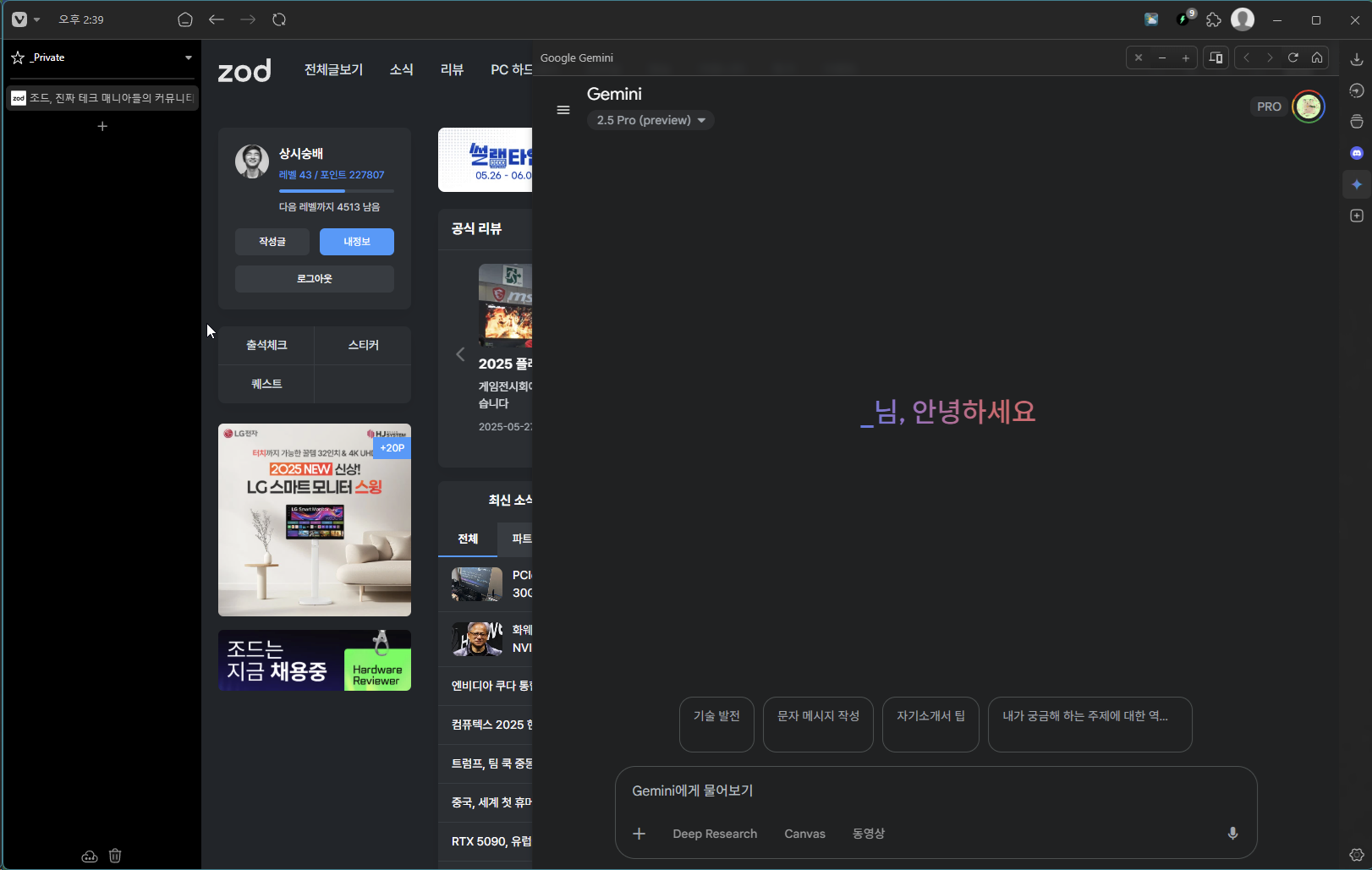Go to Gemini panel home page
The image size is (1372, 870).
tap(1317, 57)
